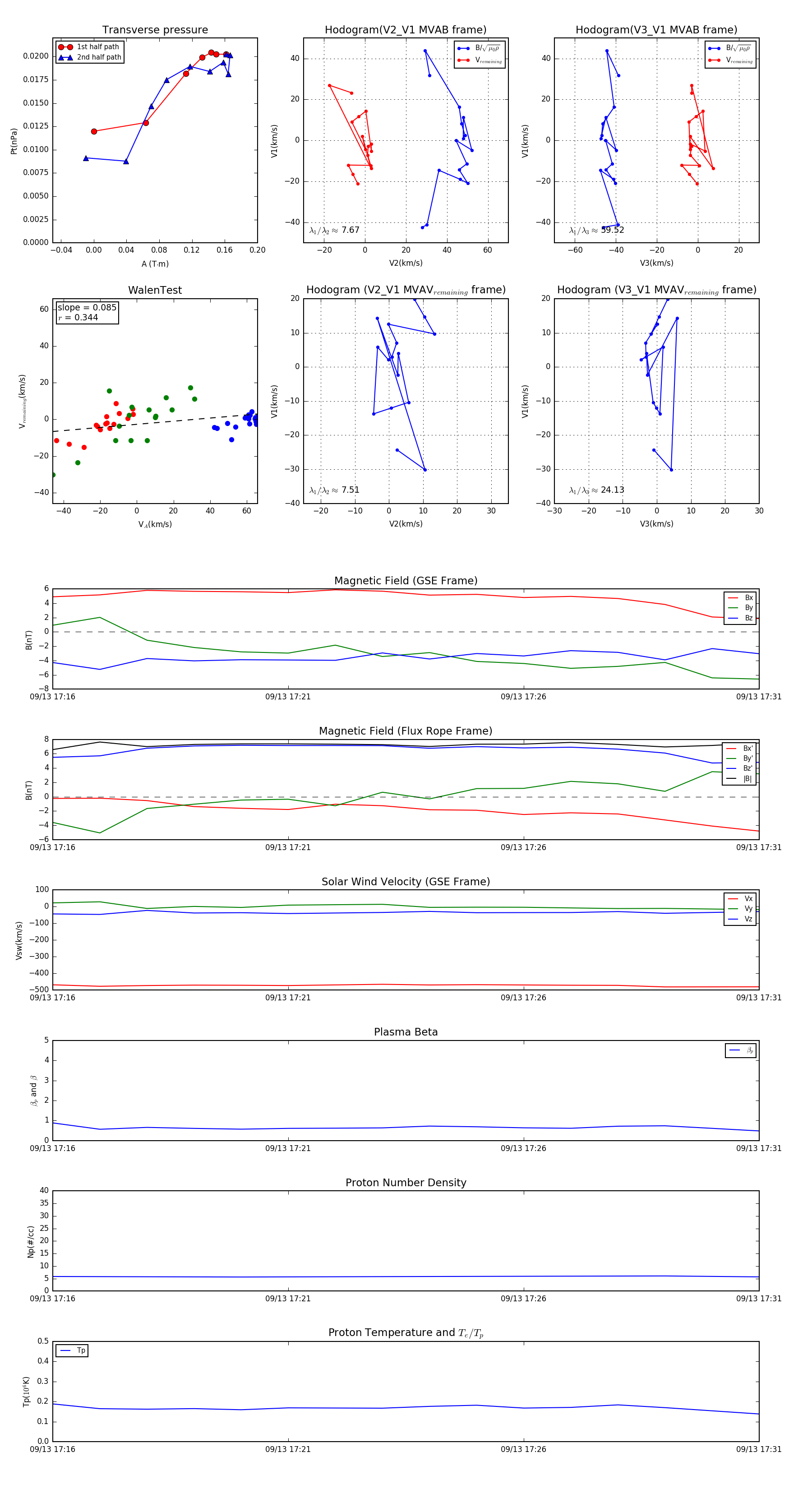Click the 'WalenTest' plot title
Screen dimensions: 812x1489
(155, 290)
